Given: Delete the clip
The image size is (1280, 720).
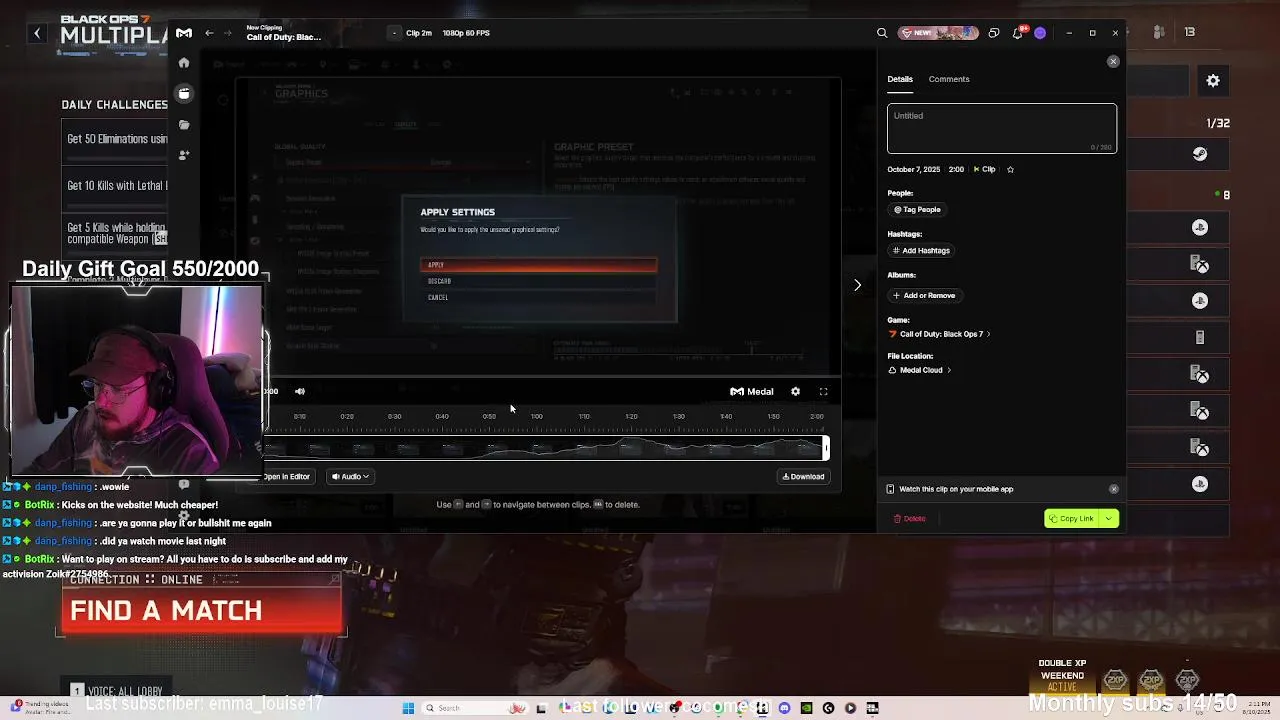Looking at the screenshot, I should coord(910,519).
